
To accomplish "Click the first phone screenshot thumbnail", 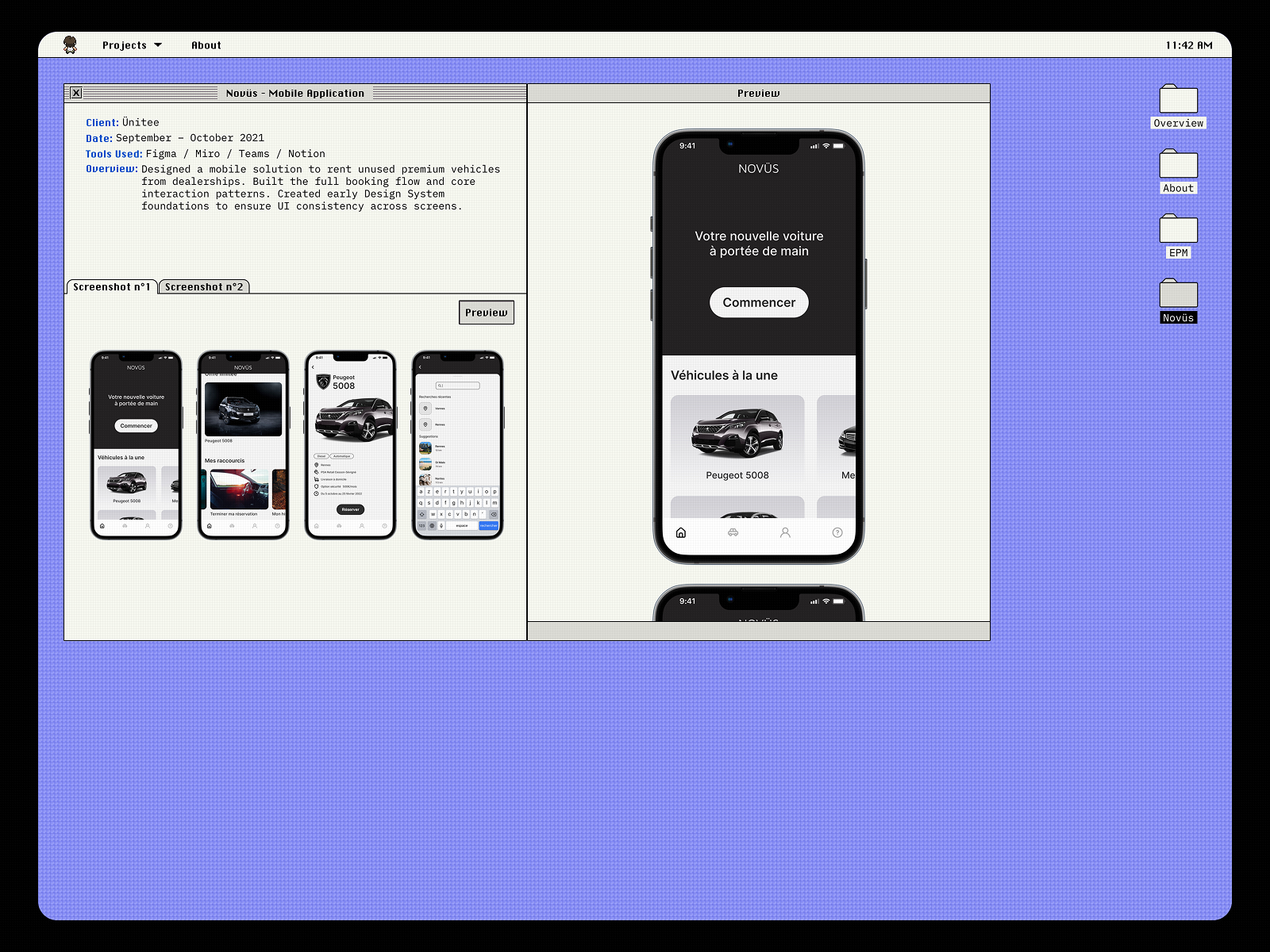I will (x=136, y=444).
